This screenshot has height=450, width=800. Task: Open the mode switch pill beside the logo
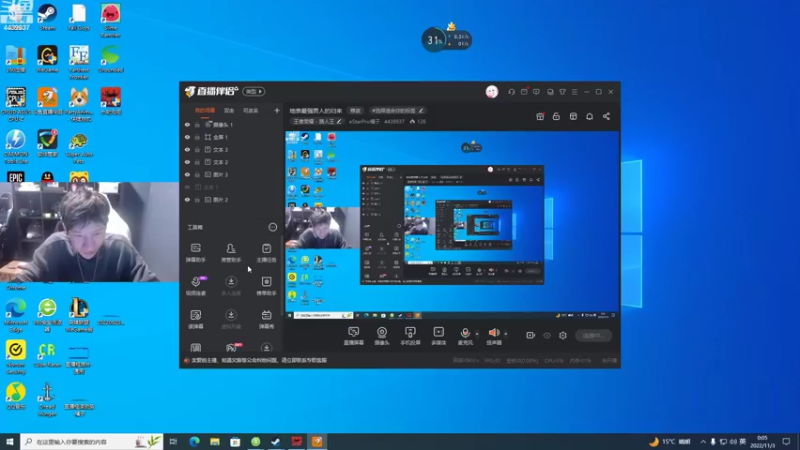pyautogui.click(x=253, y=91)
